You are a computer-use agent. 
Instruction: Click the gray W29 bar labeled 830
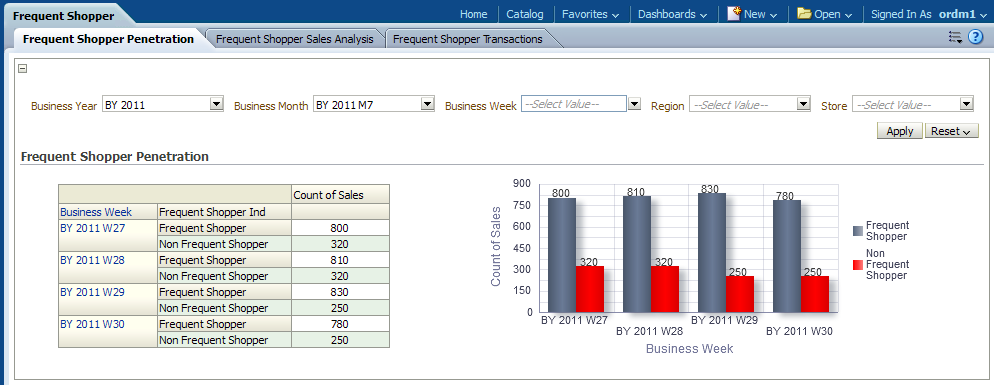[712, 252]
